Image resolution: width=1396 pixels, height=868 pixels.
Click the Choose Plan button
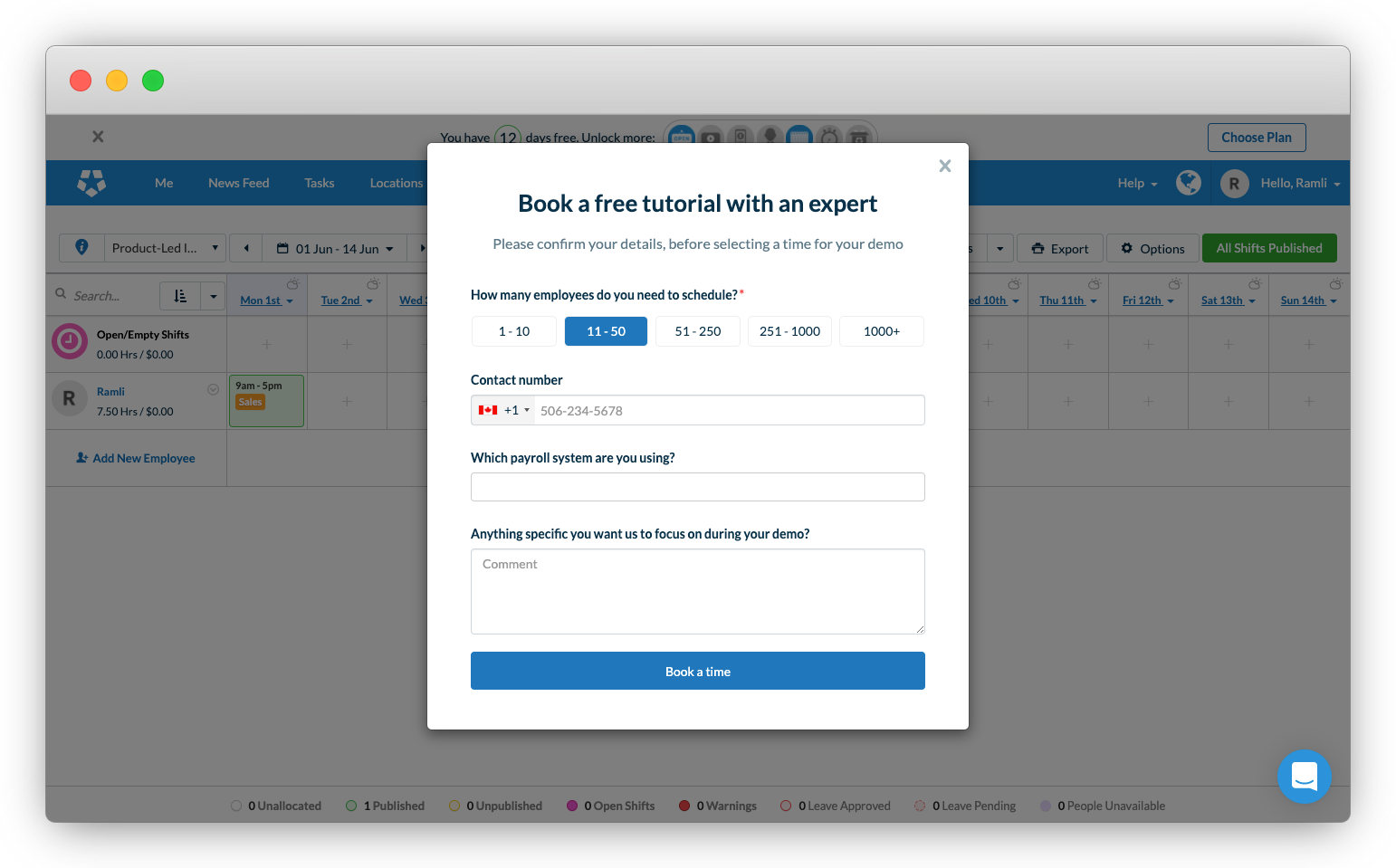1256,138
